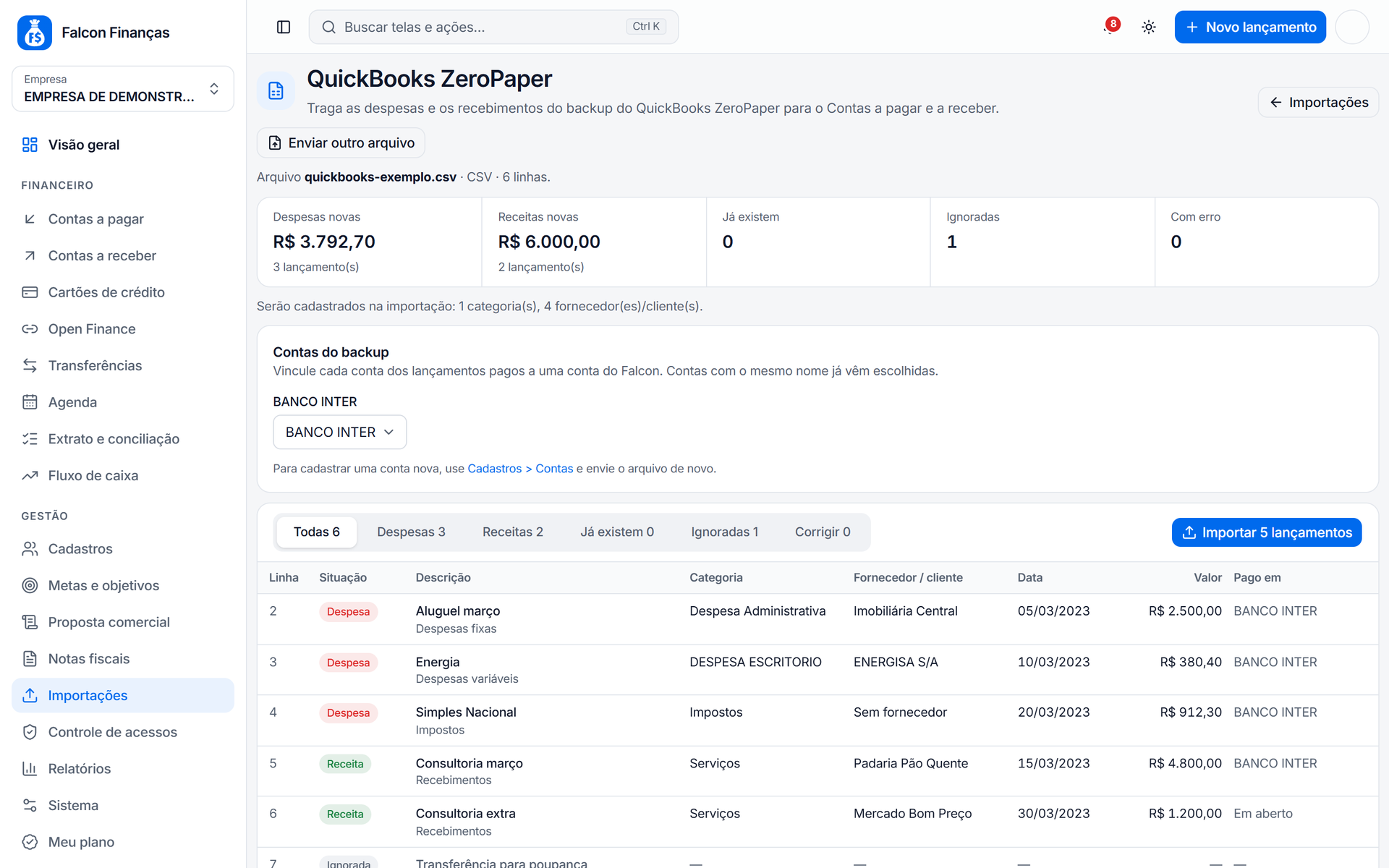
Task: Open Sistema settings
Action: coord(123,806)
